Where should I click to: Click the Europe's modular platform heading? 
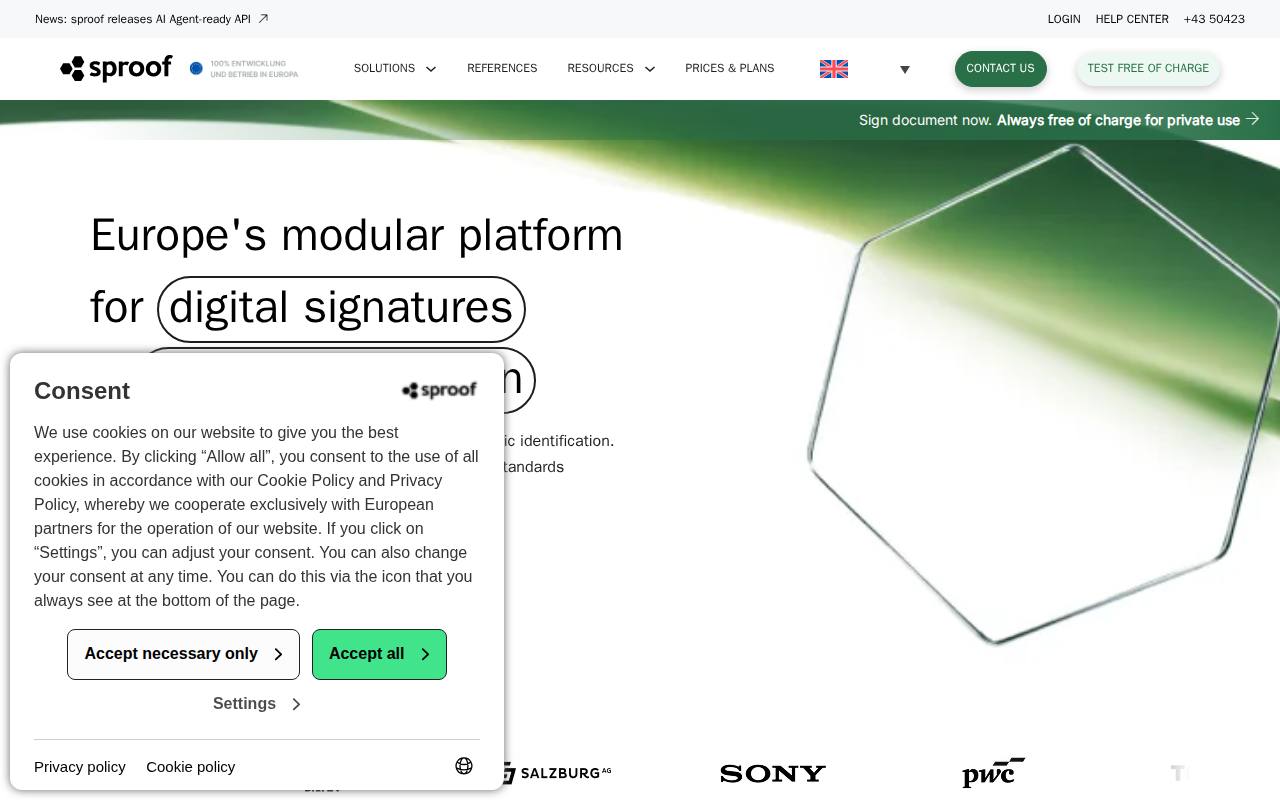click(x=357, y=236)
